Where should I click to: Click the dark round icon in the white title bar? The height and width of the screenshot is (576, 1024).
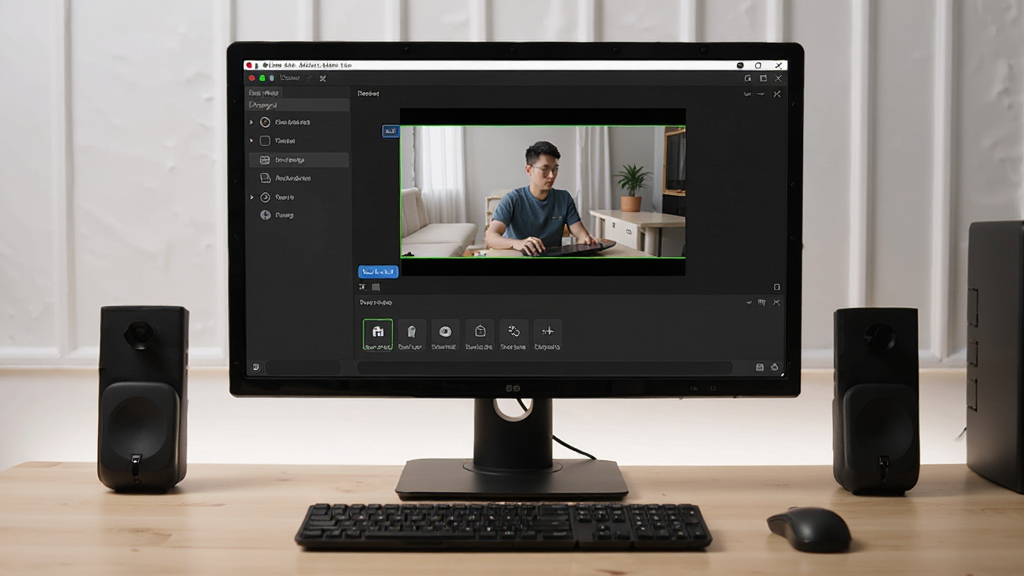coord(741,65)
